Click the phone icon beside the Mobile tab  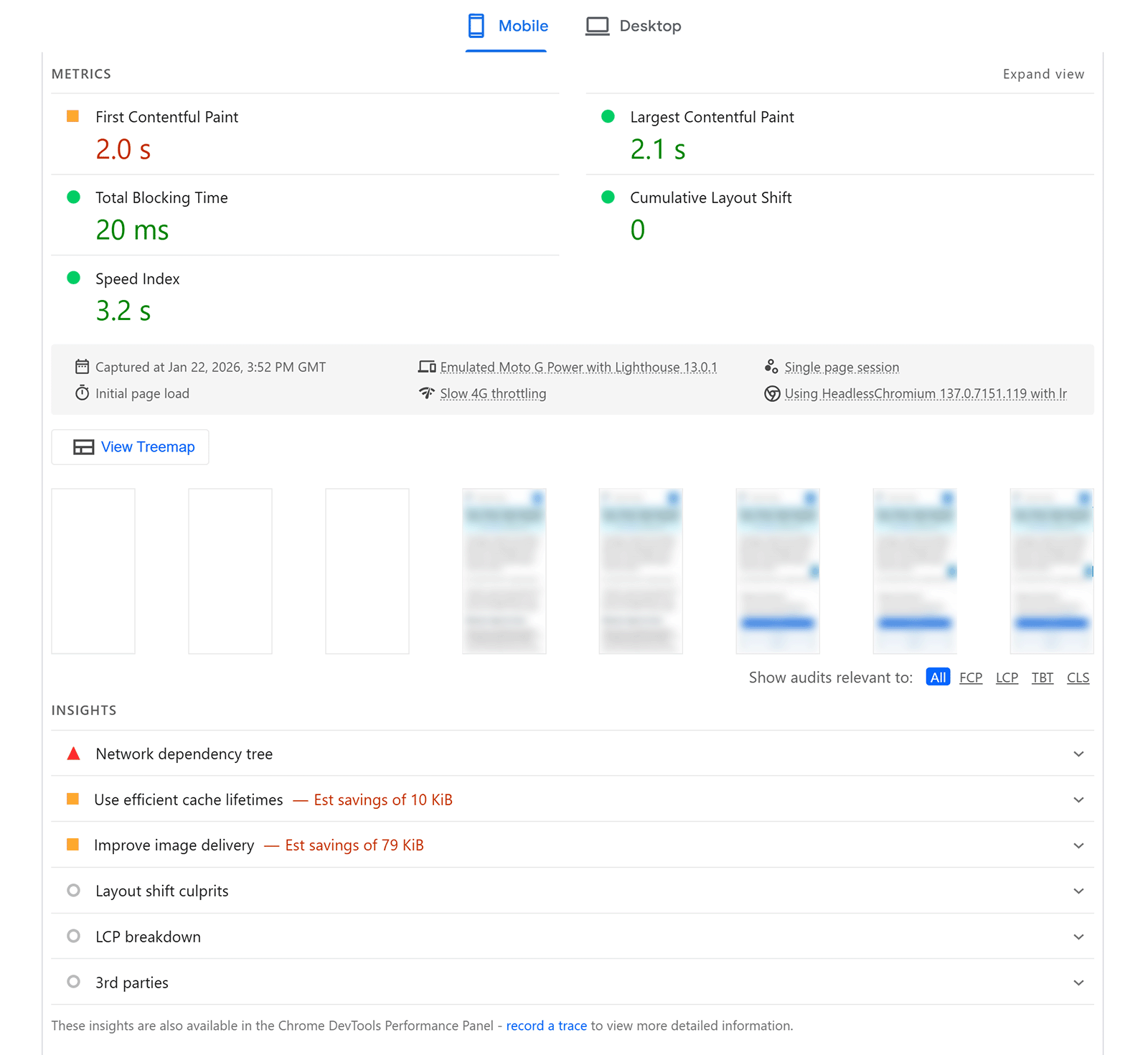pos(476,25)
